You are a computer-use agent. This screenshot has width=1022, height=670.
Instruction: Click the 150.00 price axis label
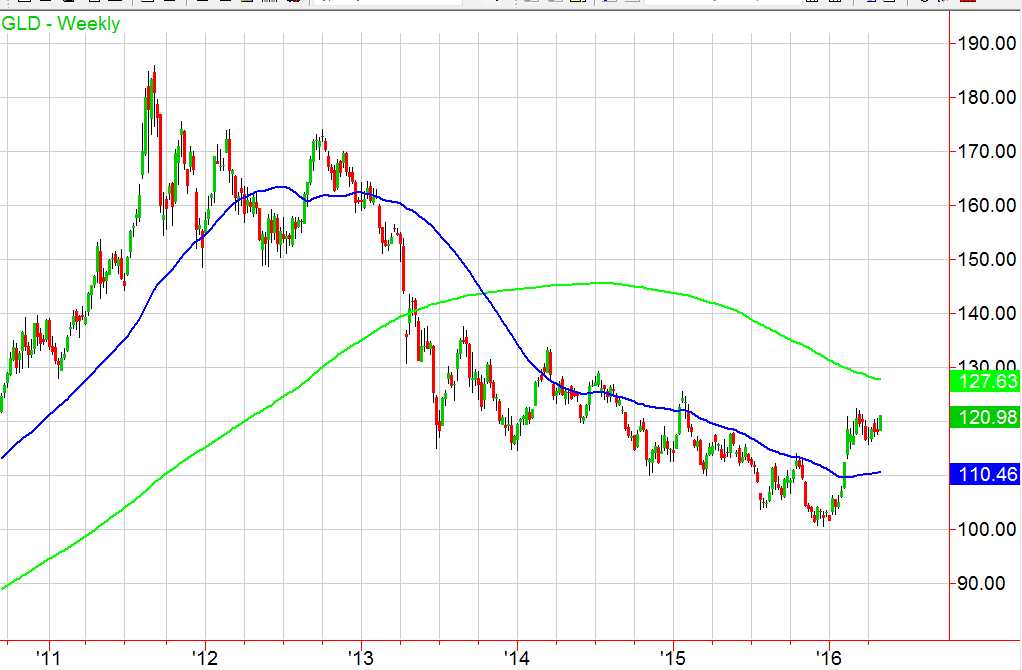click(x=984, y=260)
